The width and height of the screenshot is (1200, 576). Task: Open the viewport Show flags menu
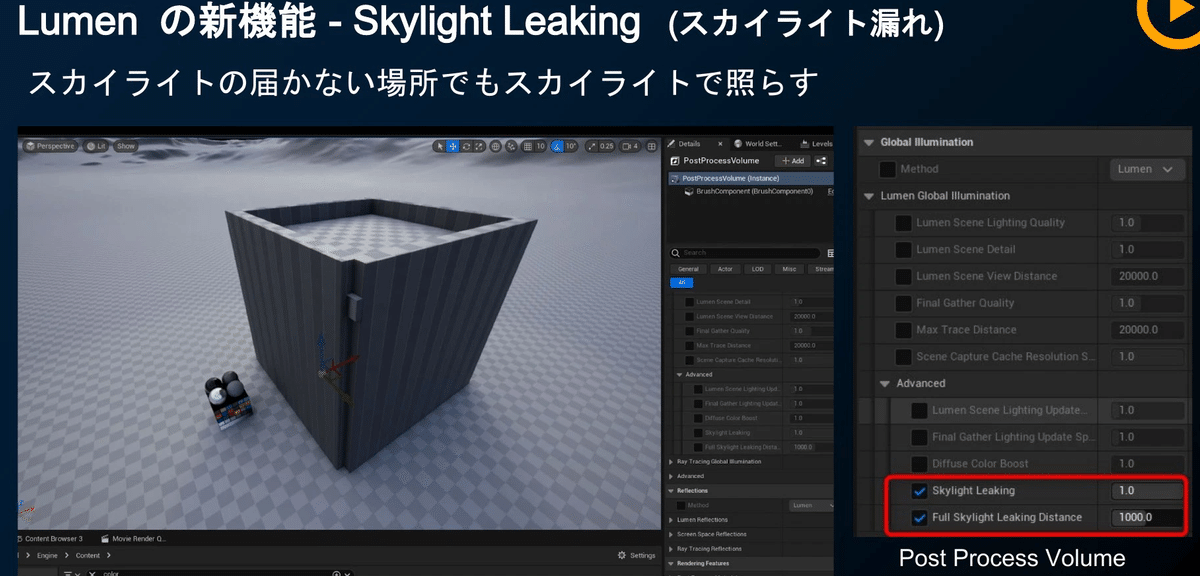click(x=125, y=146)
